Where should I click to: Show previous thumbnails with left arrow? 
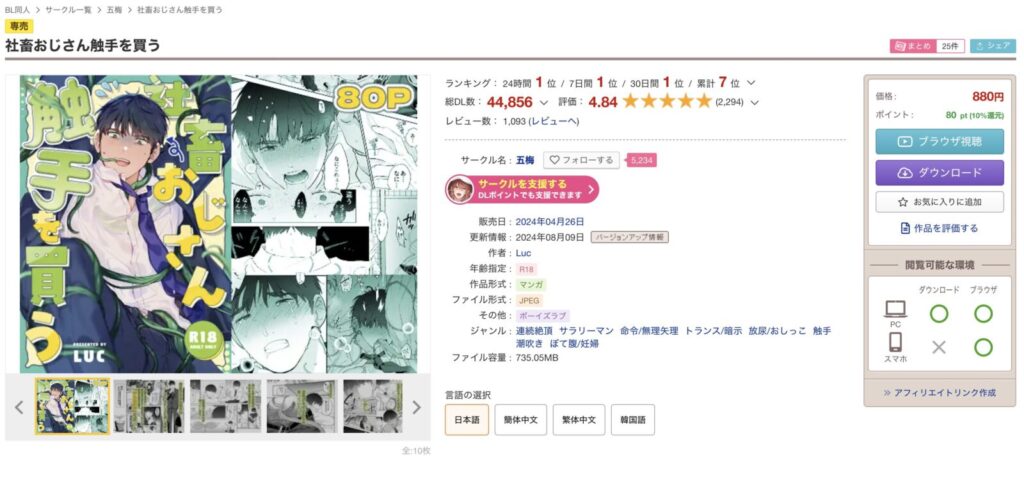coord(19,408)
